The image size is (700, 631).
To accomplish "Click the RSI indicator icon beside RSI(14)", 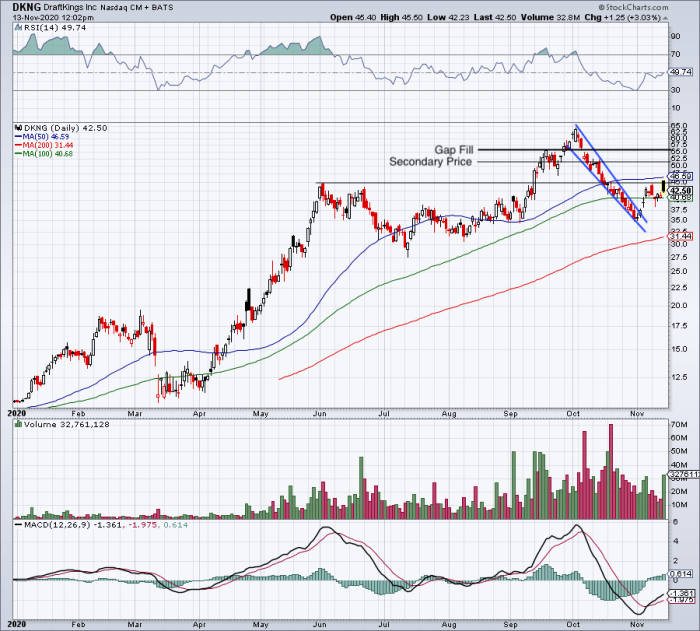I will point(18,28).
